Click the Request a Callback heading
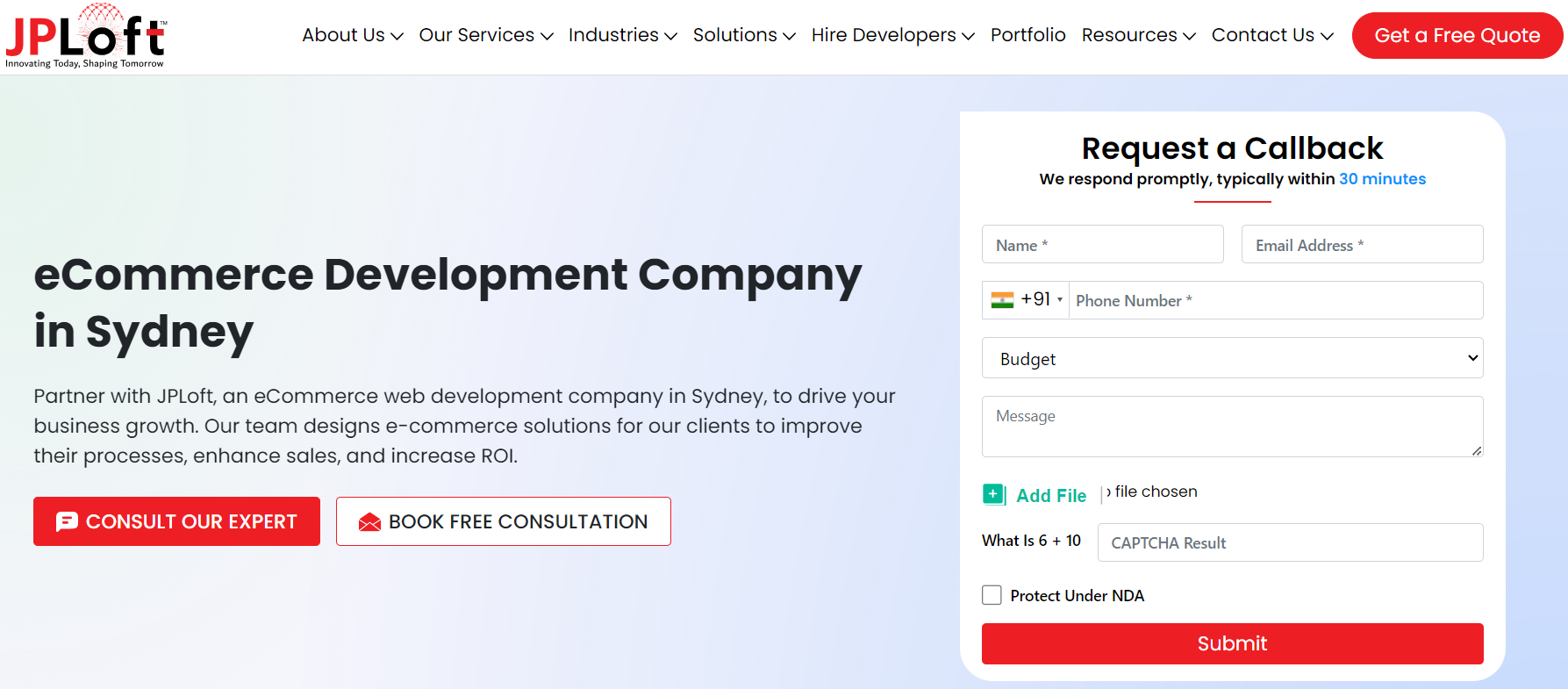 1232,148
